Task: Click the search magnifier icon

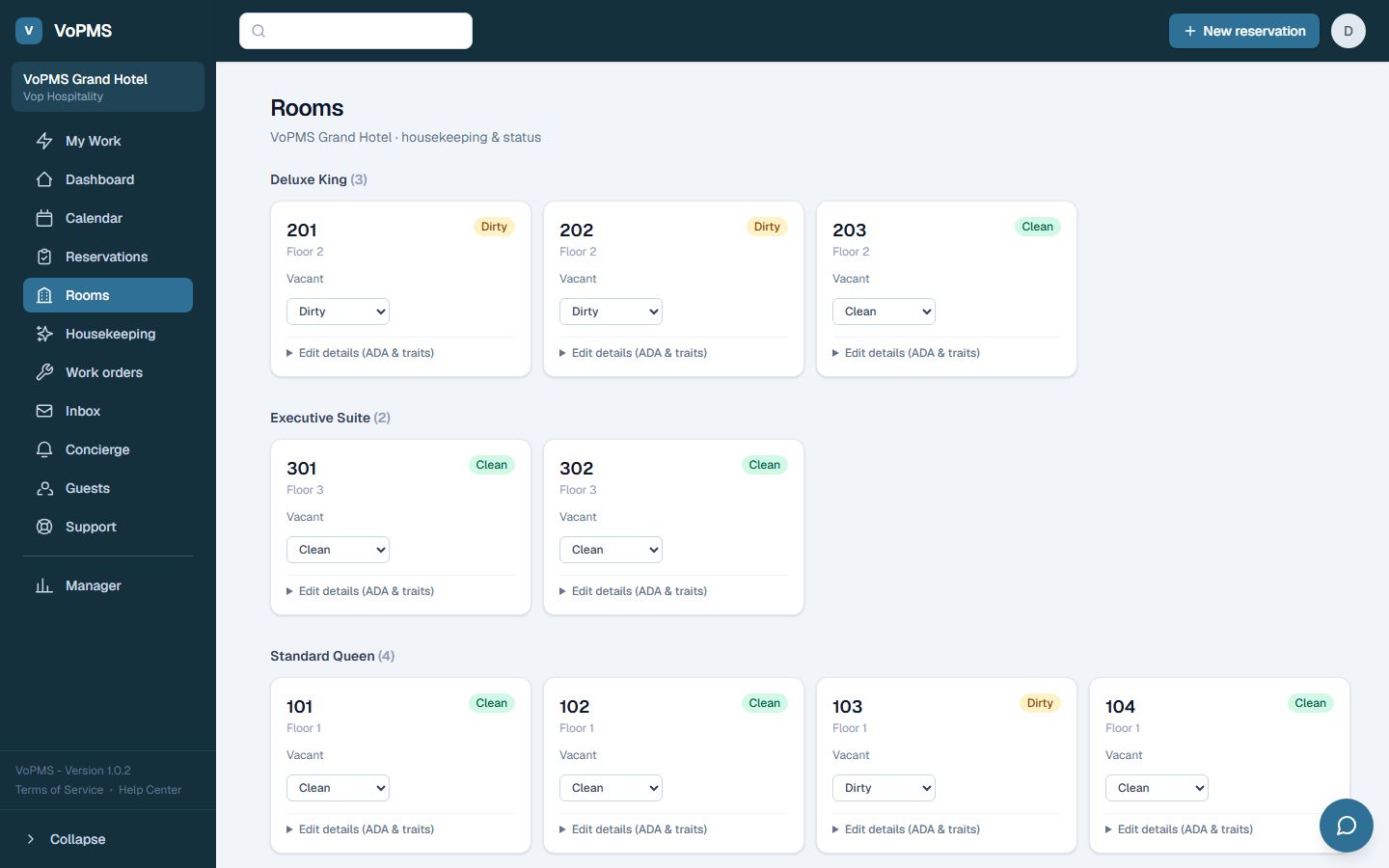Action: (x=259, y=31)
